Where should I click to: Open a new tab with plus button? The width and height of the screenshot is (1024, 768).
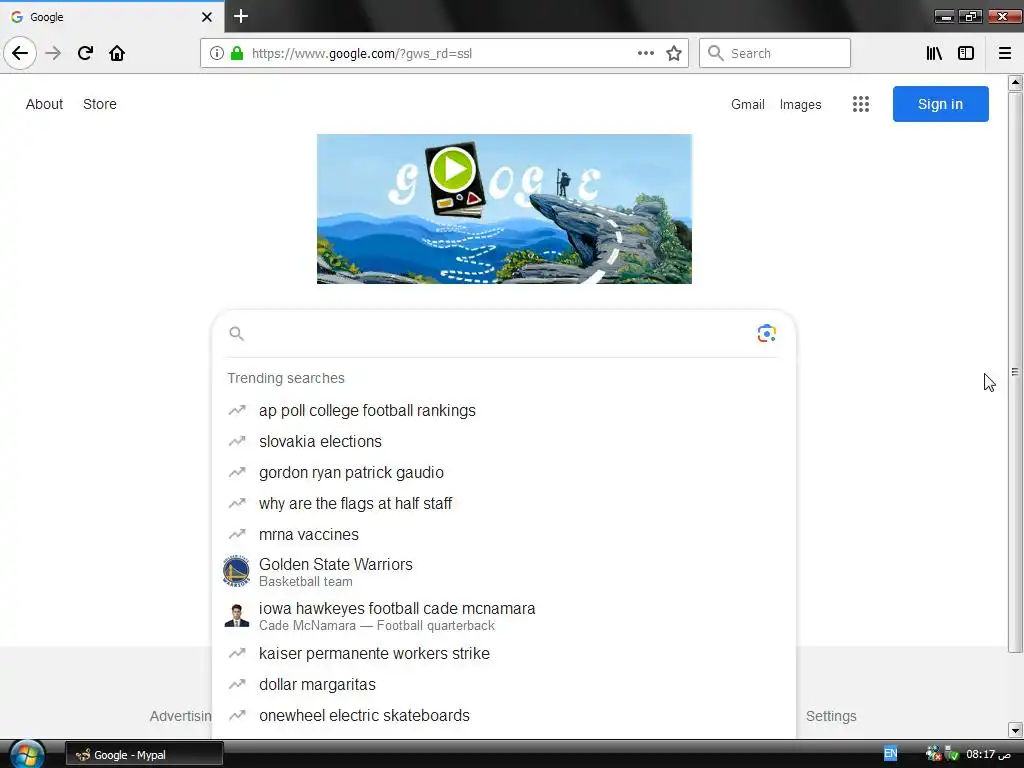coord(241,16)
